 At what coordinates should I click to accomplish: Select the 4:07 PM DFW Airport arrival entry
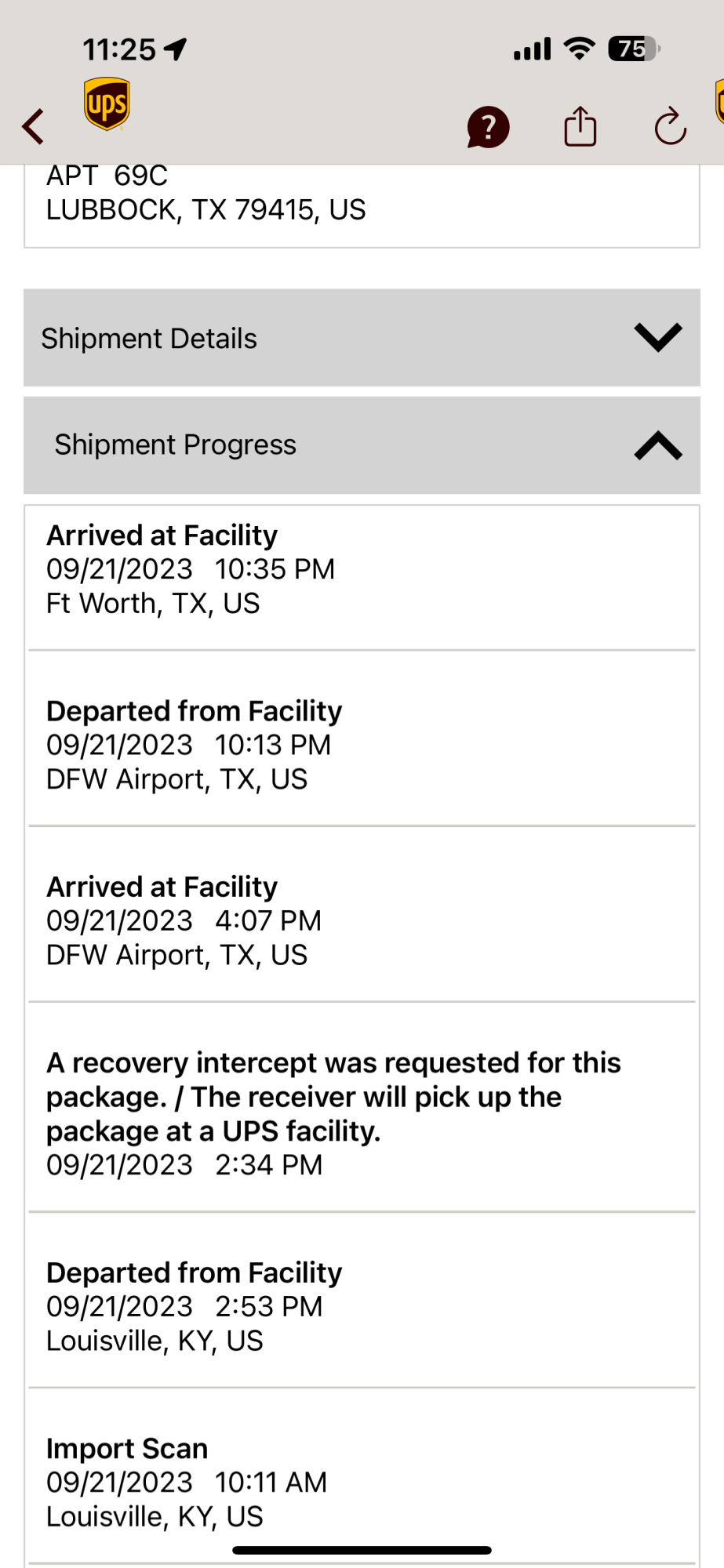(x=184, y=920)
